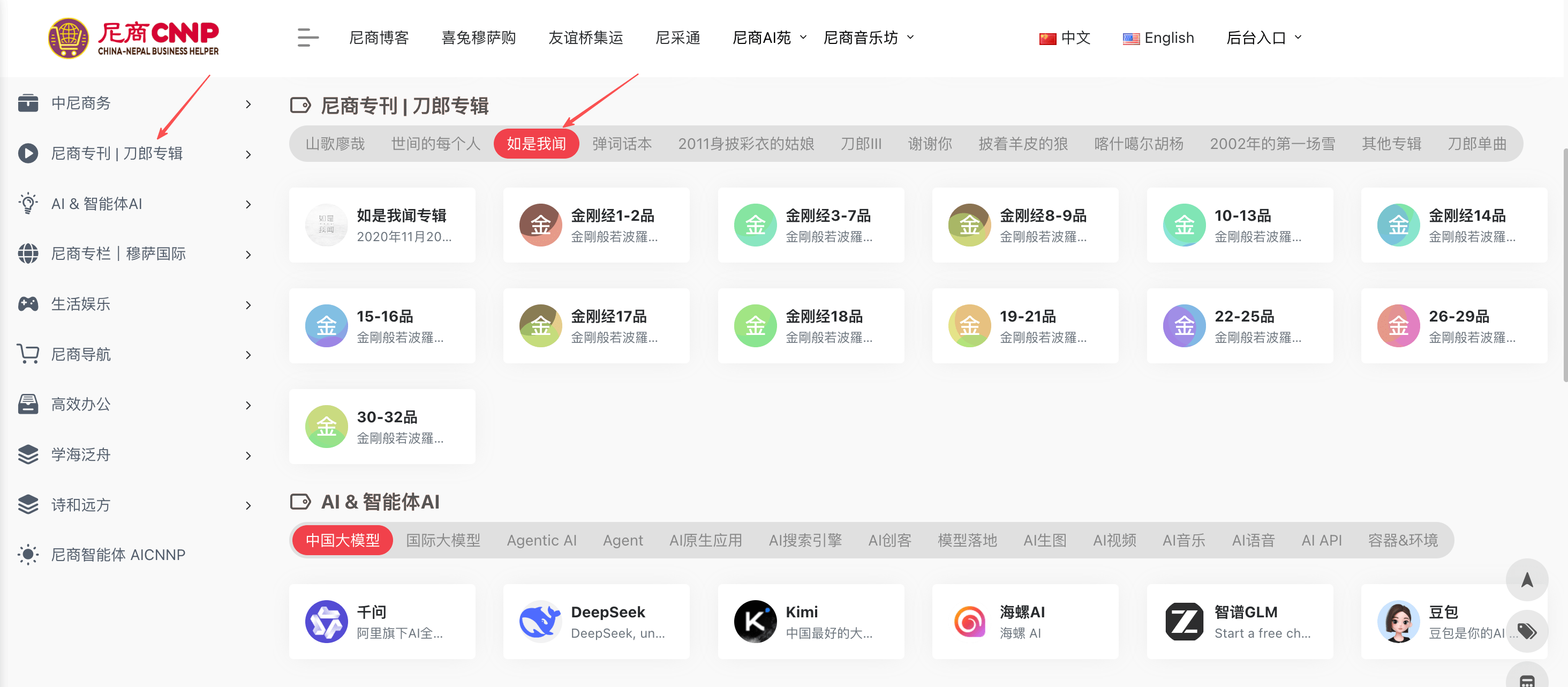Open the 尼采通 link
Screen dimensions: 1568x687
coord(677,37)
